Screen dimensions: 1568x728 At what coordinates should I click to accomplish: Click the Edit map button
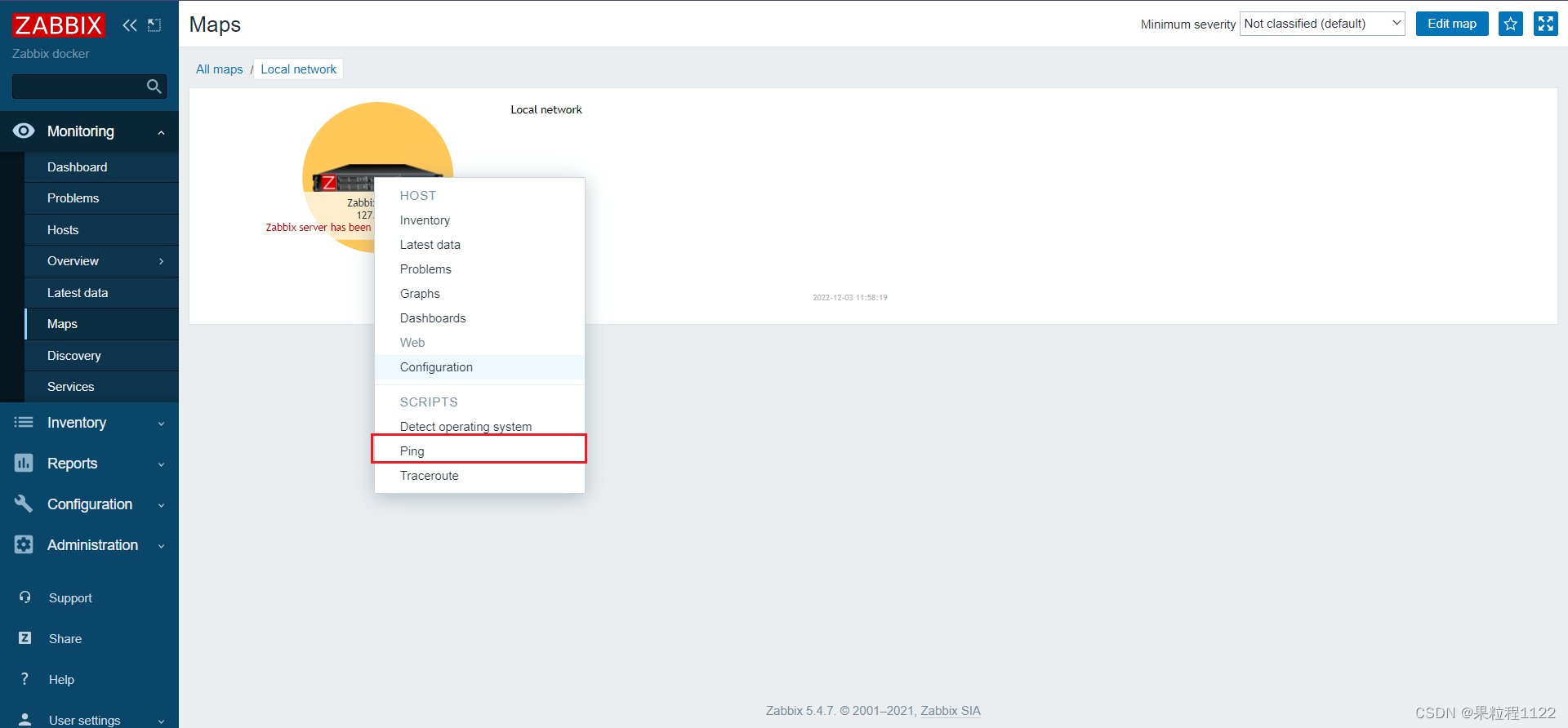[x=1452, y=24]
